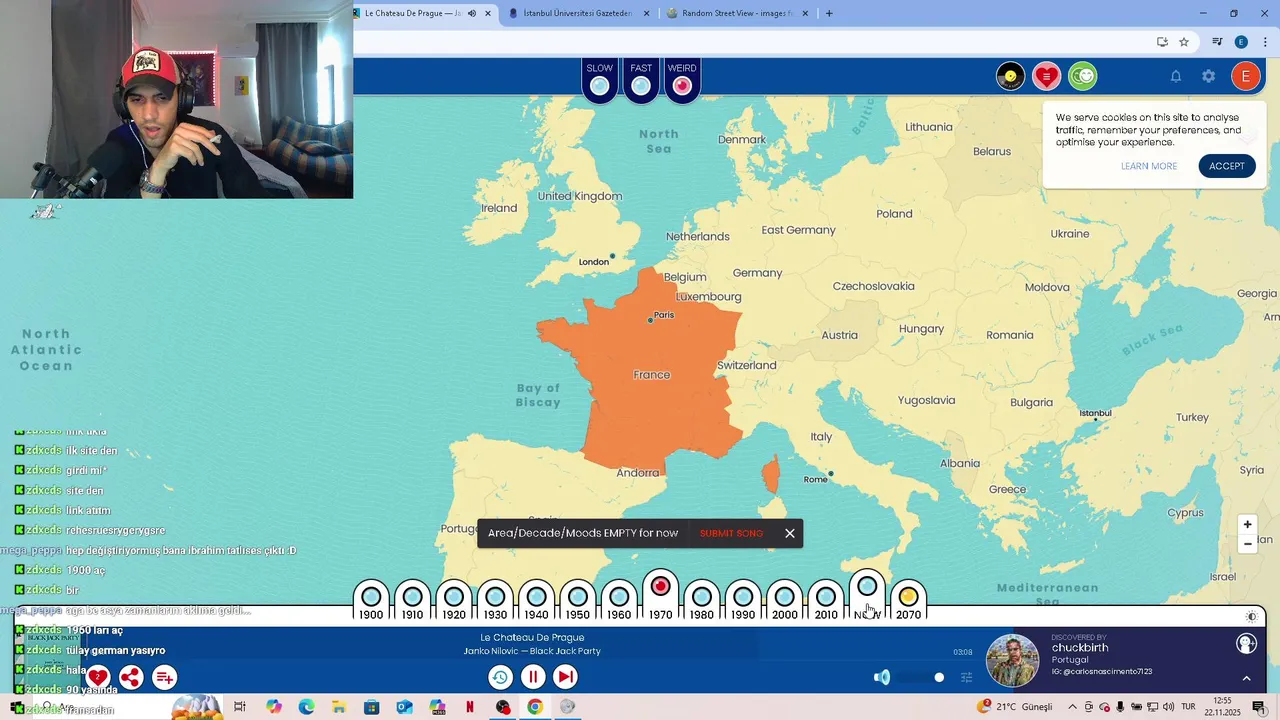Viewport: 1280px width, 720px height.
Task: Show hidden system tray icons
Action: [x=1072, y=707]
